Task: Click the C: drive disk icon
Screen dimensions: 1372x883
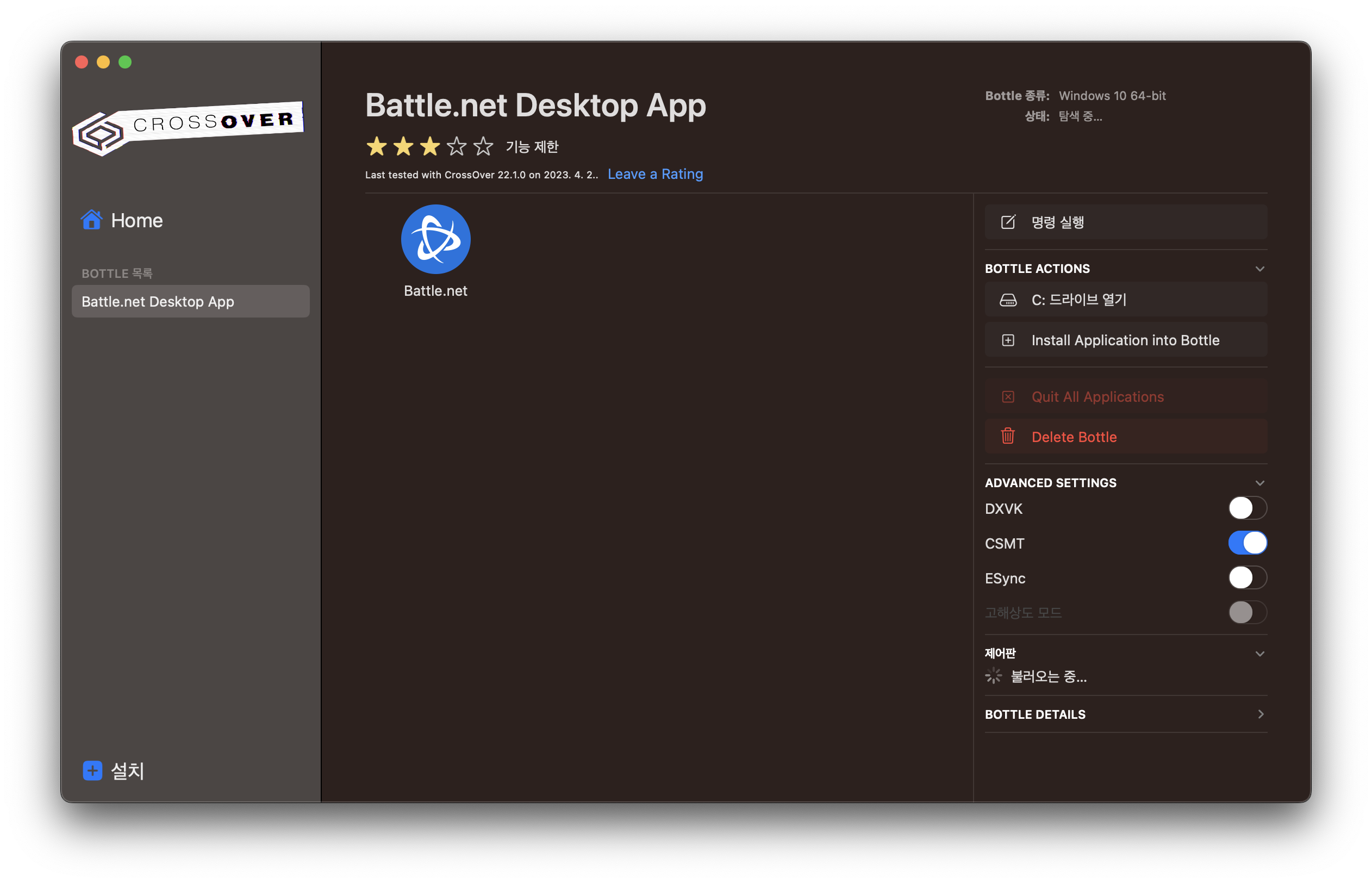Action: coord(1008,300)
